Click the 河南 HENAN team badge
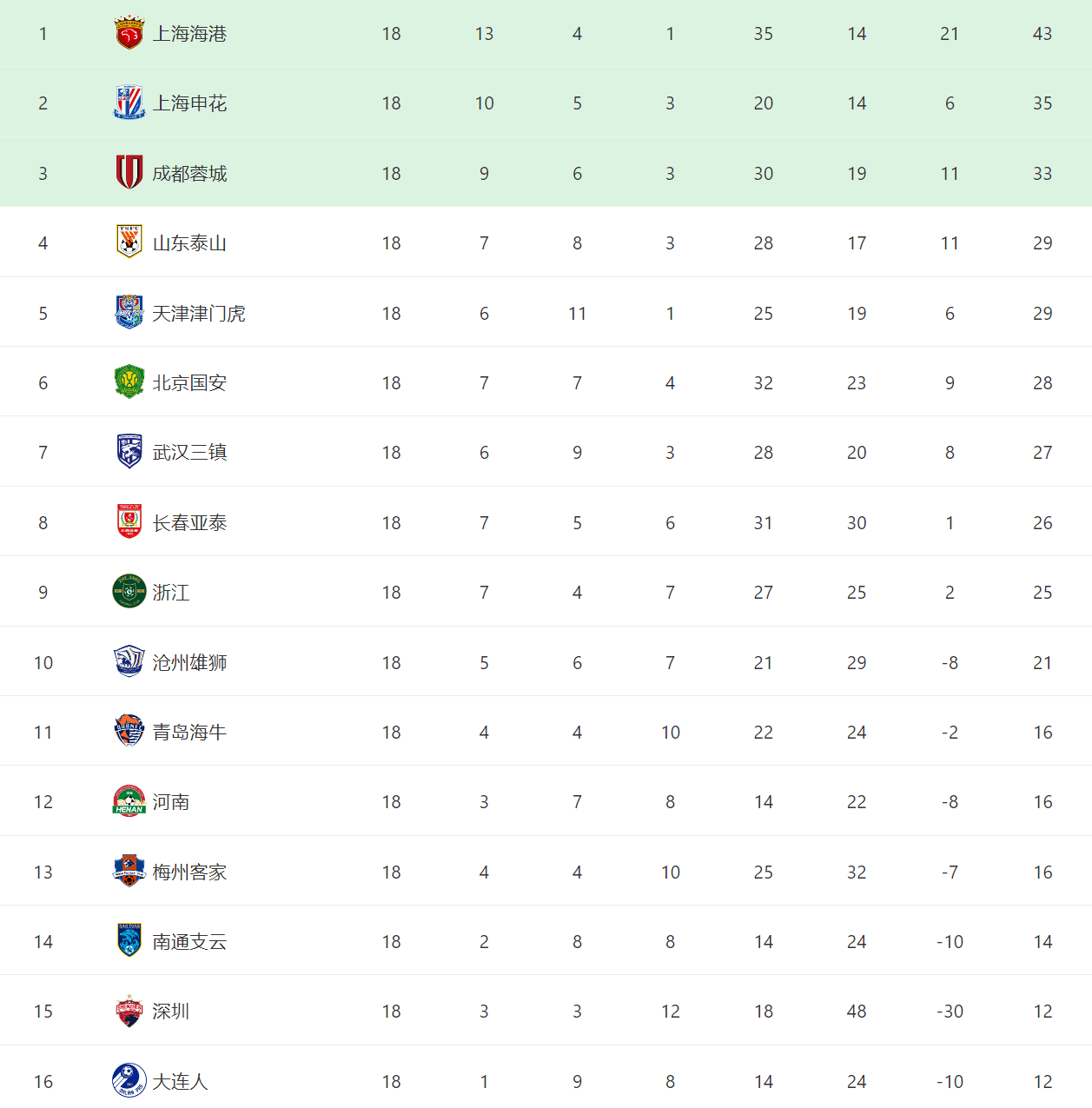1092x1108 pixels. (129, 801)
